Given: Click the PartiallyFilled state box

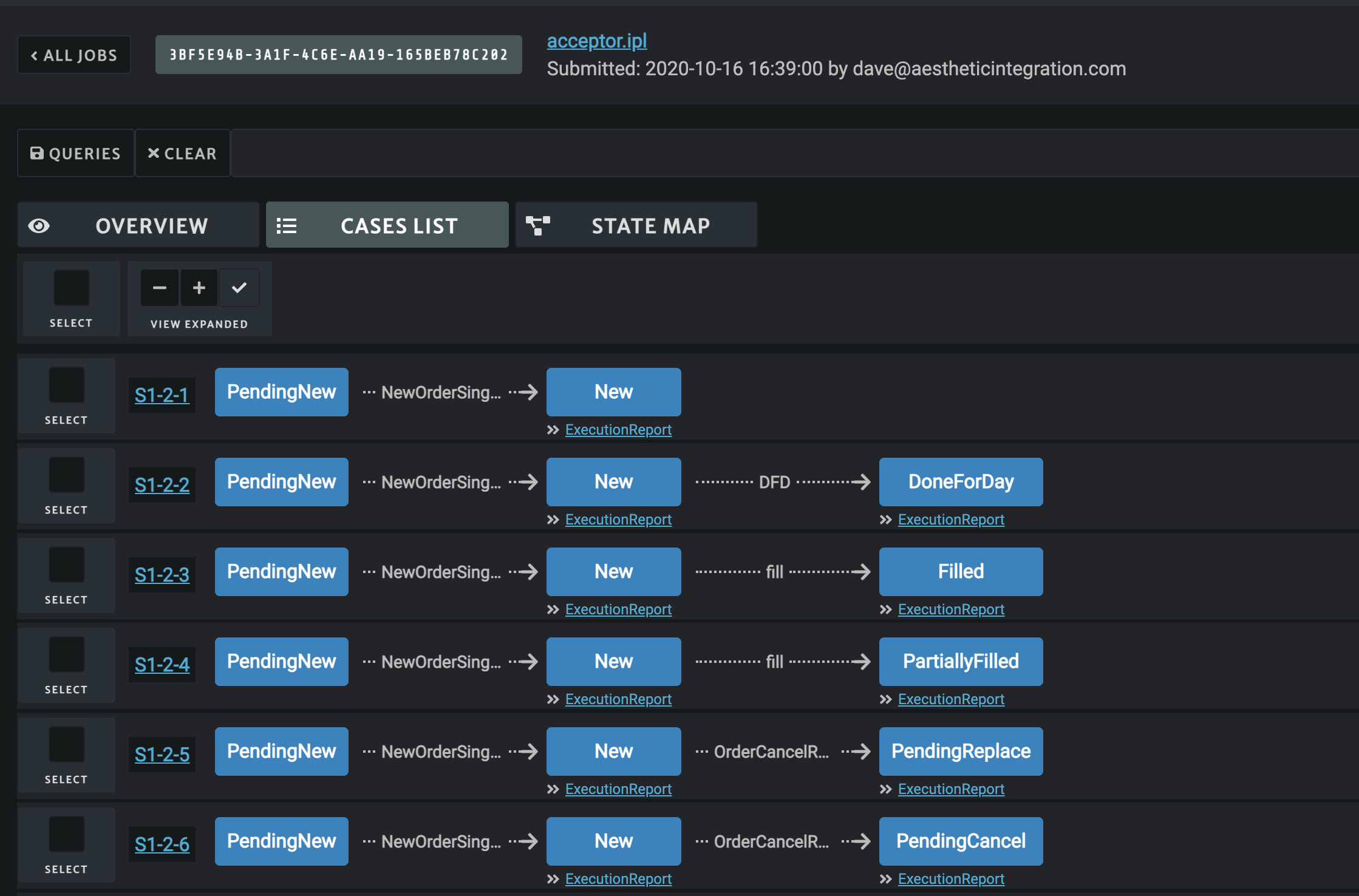Looking at the screenshot, I should tap(961, 662).
